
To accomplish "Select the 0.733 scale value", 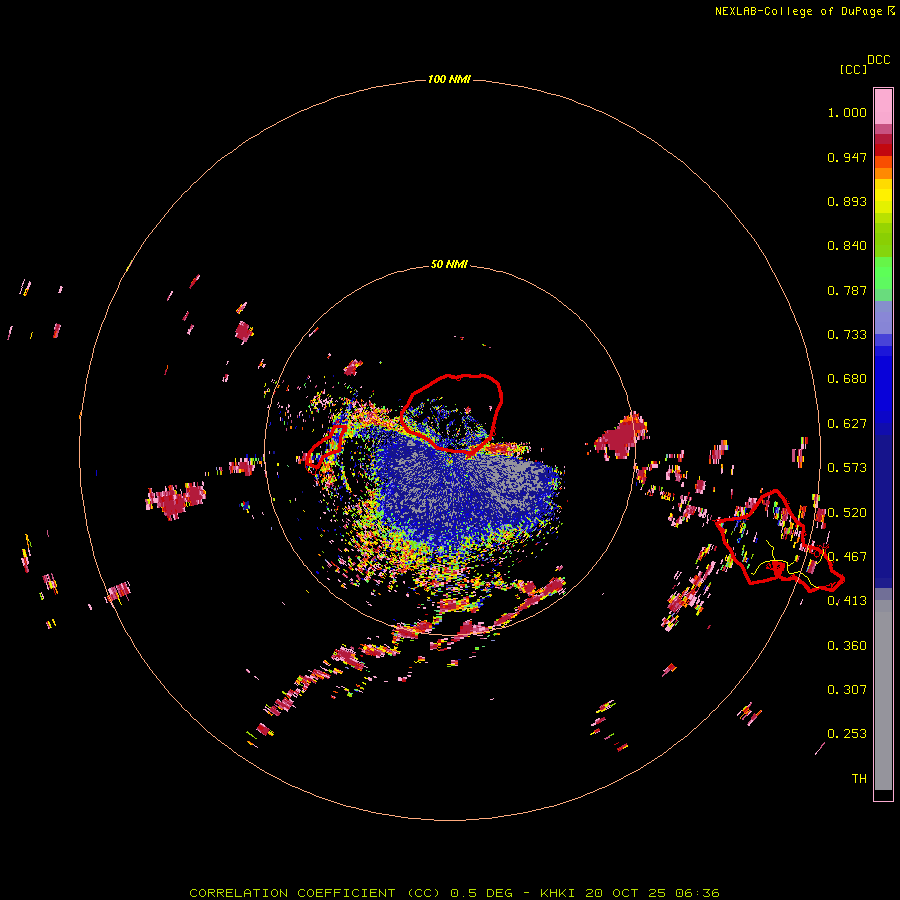I will [x=847, y=335].
